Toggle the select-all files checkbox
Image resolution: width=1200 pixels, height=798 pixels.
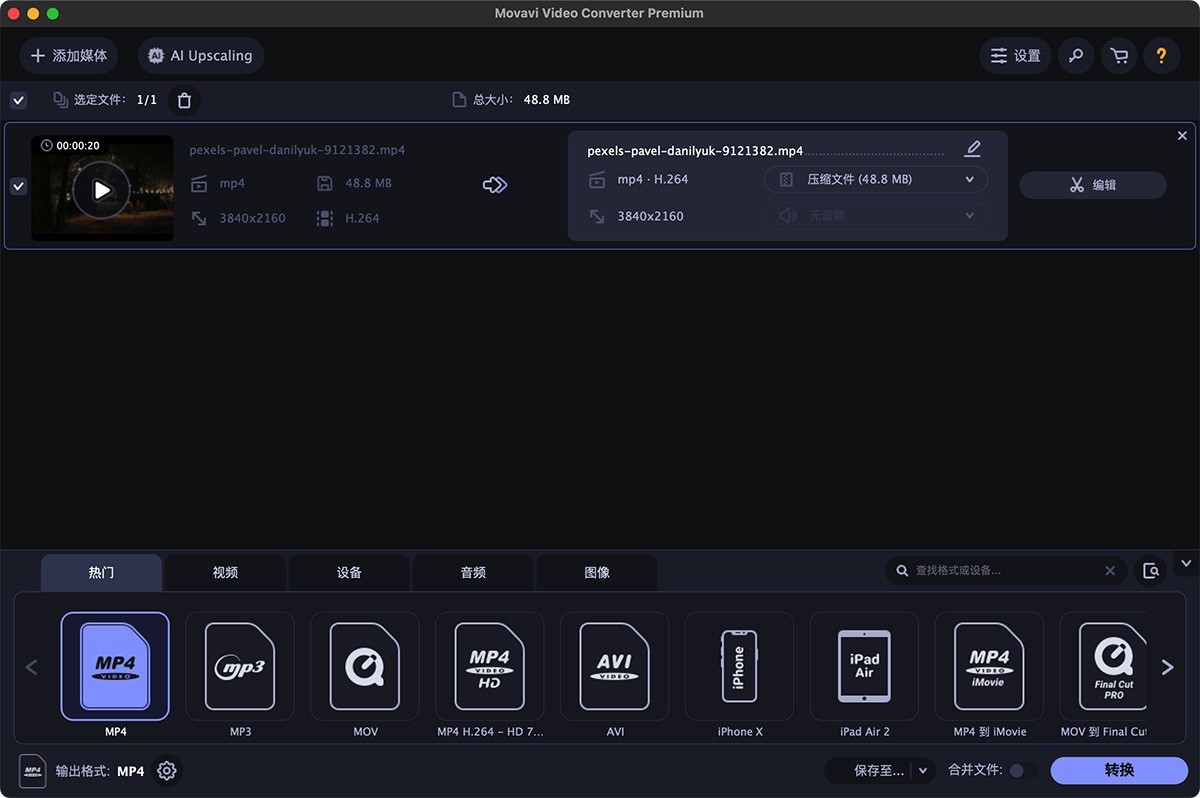[18, 99]
